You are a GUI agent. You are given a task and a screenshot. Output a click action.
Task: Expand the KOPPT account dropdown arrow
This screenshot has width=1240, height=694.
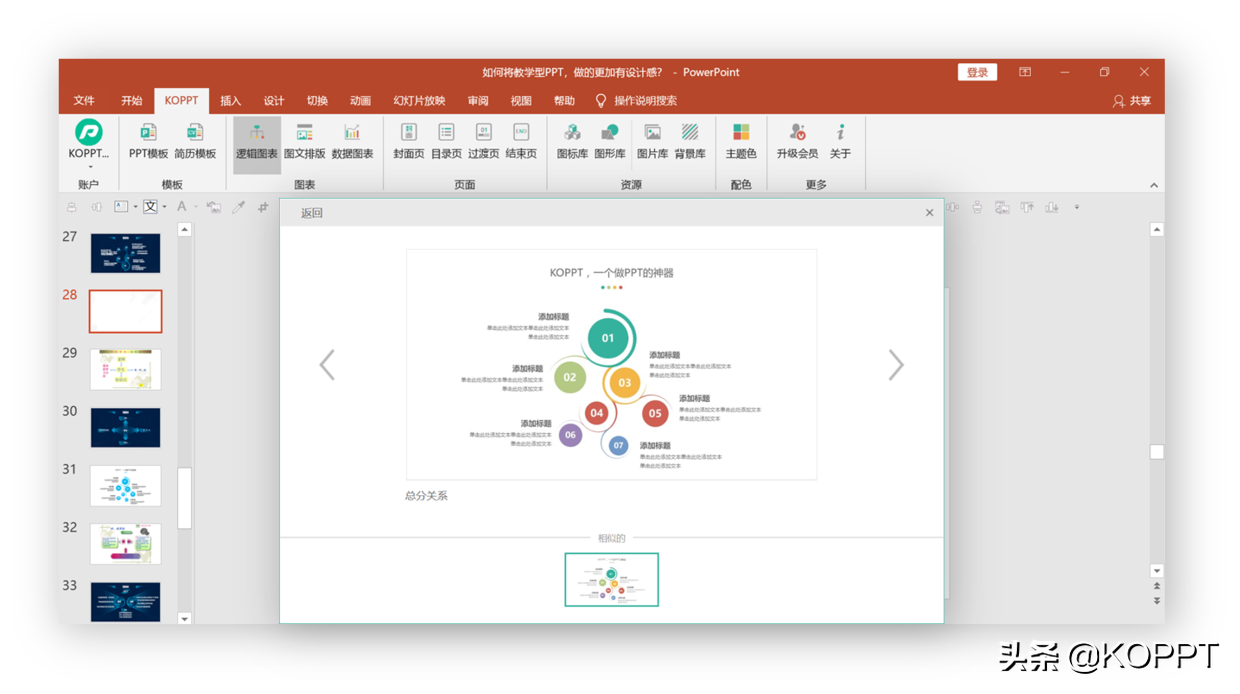pos(89,167)
